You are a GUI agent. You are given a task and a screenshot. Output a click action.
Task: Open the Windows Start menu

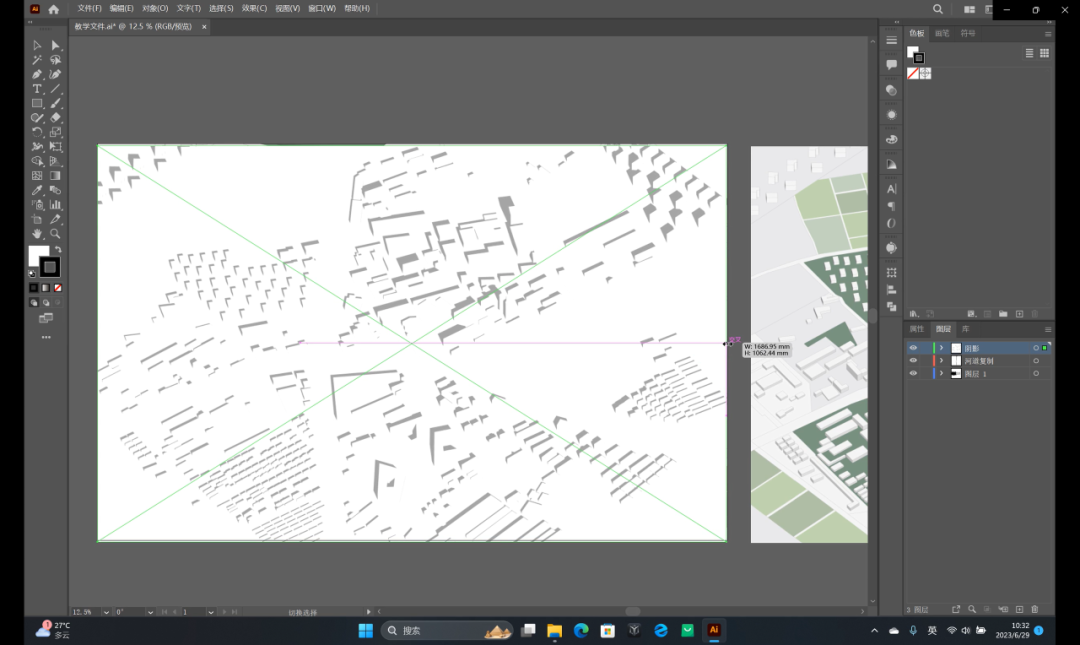pos(366,631)
